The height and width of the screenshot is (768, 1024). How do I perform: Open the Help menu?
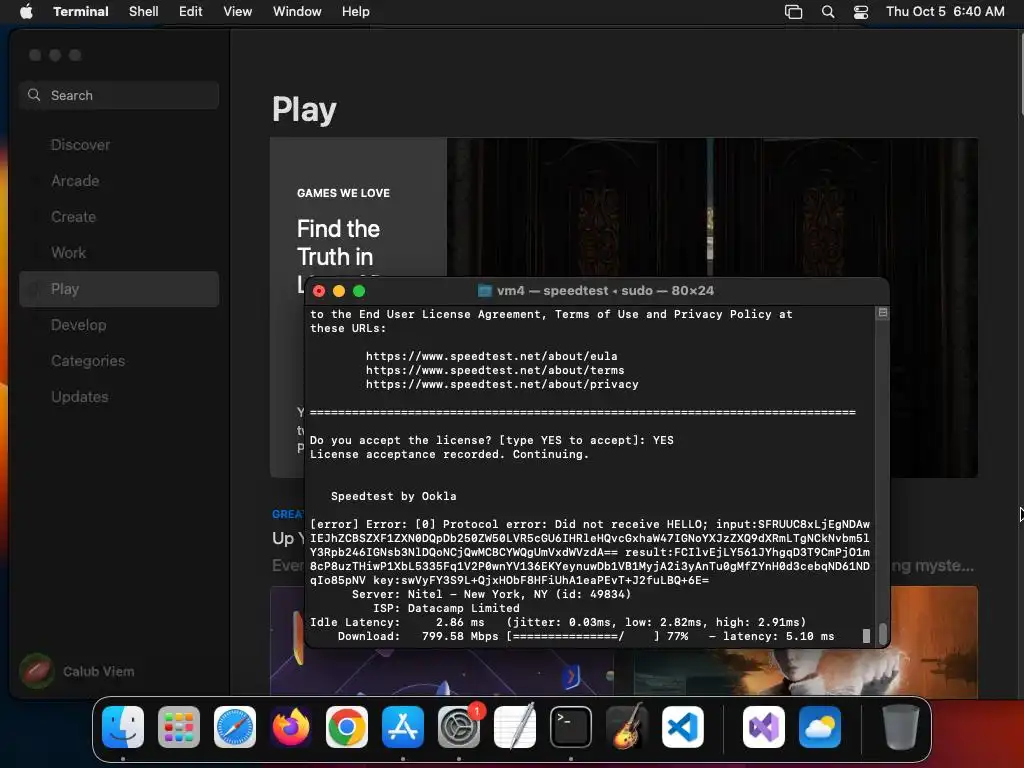(355, 11)
